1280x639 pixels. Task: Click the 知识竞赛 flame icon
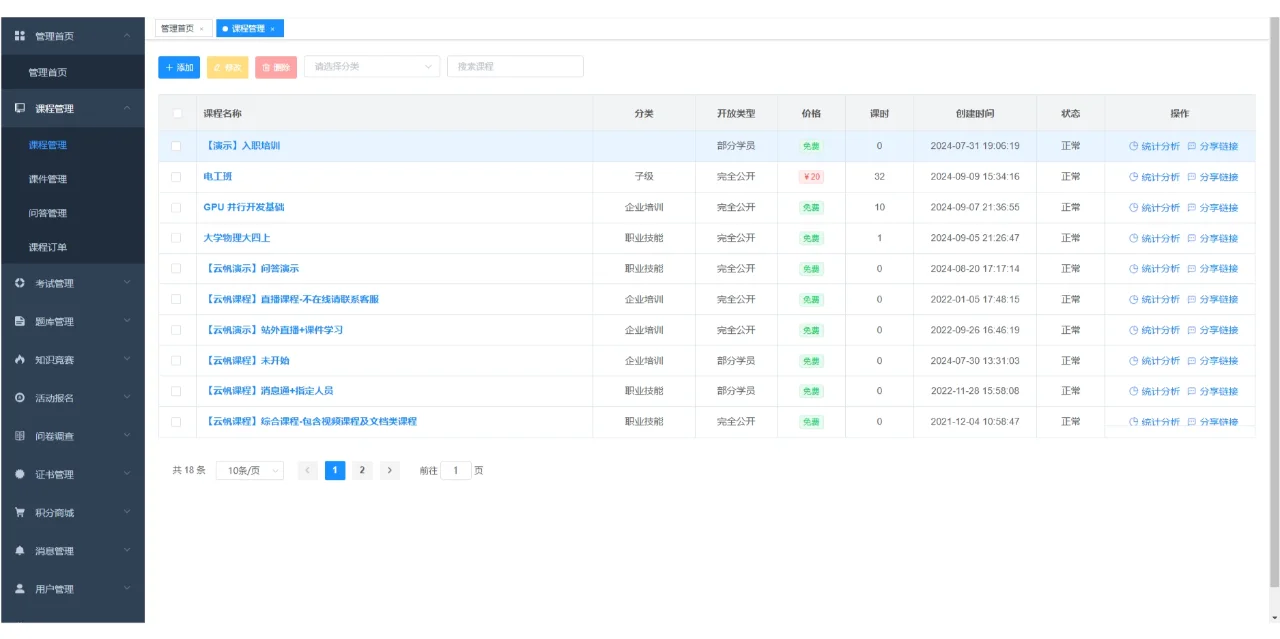coord(20,359)
